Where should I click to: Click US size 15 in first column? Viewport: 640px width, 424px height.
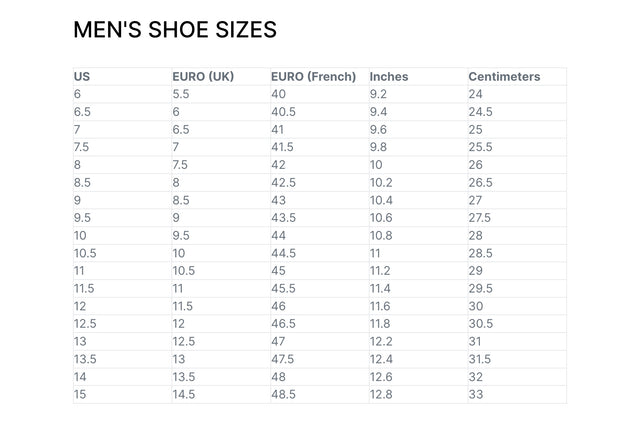pos(81,394)
